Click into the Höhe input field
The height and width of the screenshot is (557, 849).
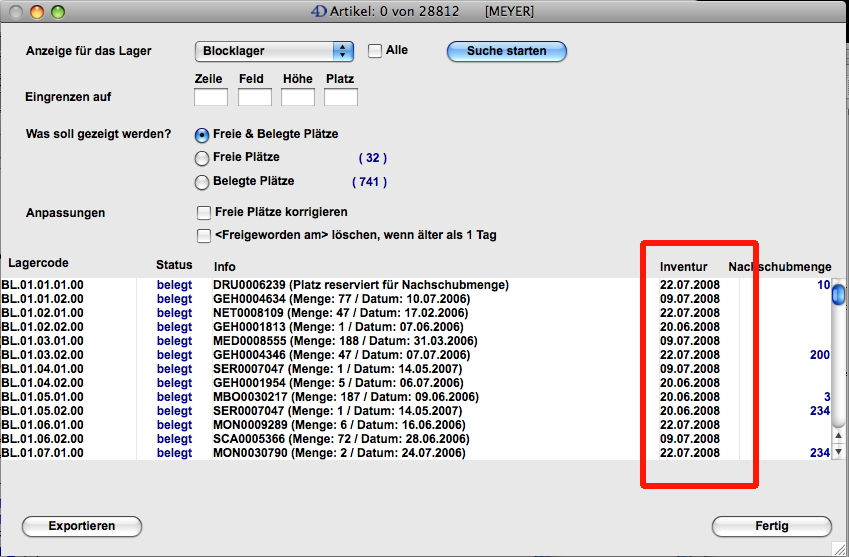(297, 97)
